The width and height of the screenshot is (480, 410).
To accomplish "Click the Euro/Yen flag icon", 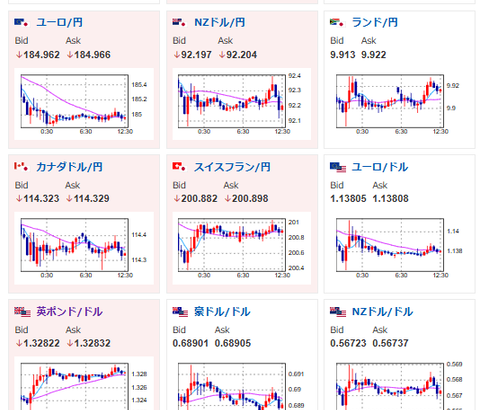I will [21, 23].
